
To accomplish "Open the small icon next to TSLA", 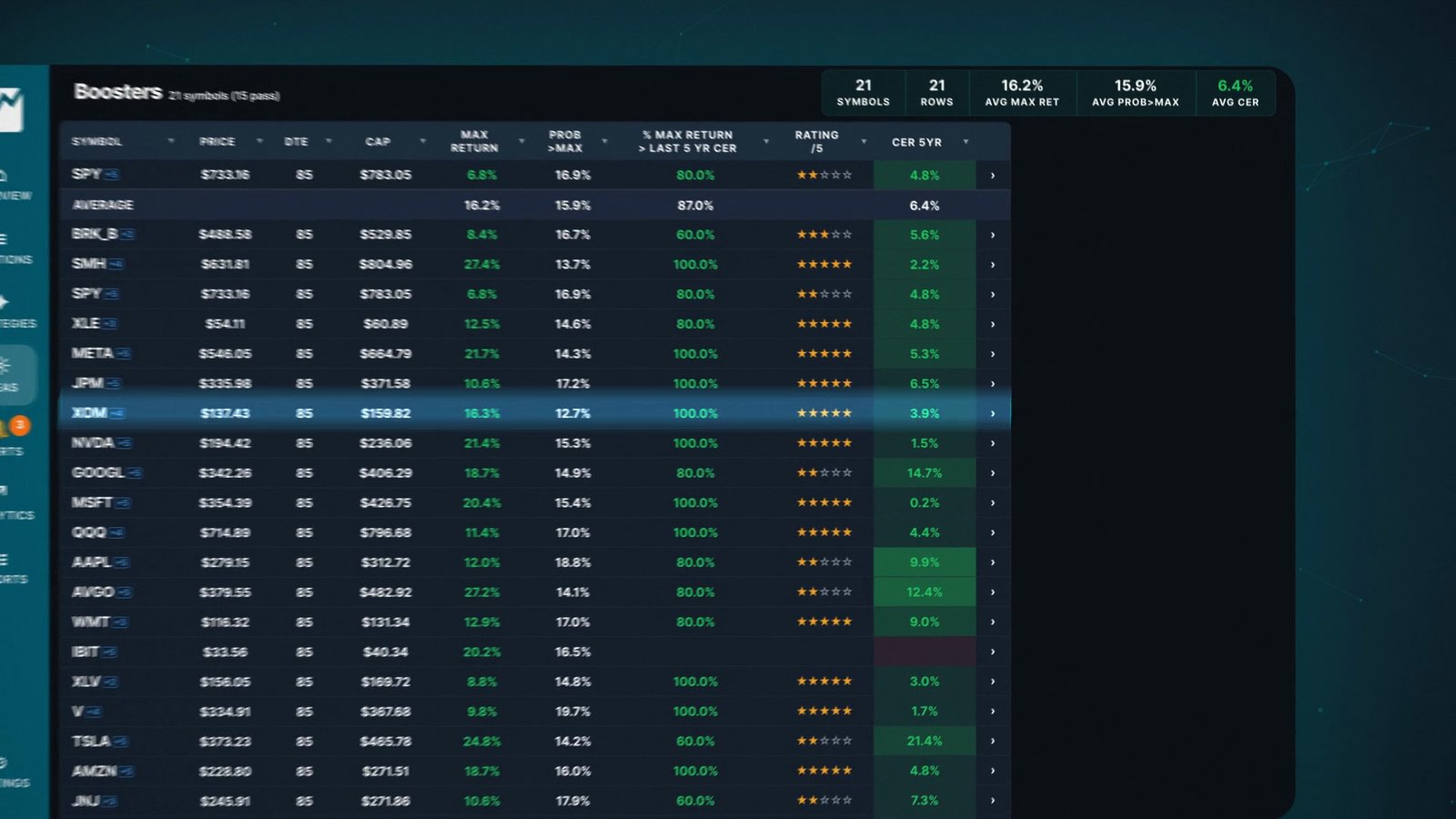I will coord(121,742).
